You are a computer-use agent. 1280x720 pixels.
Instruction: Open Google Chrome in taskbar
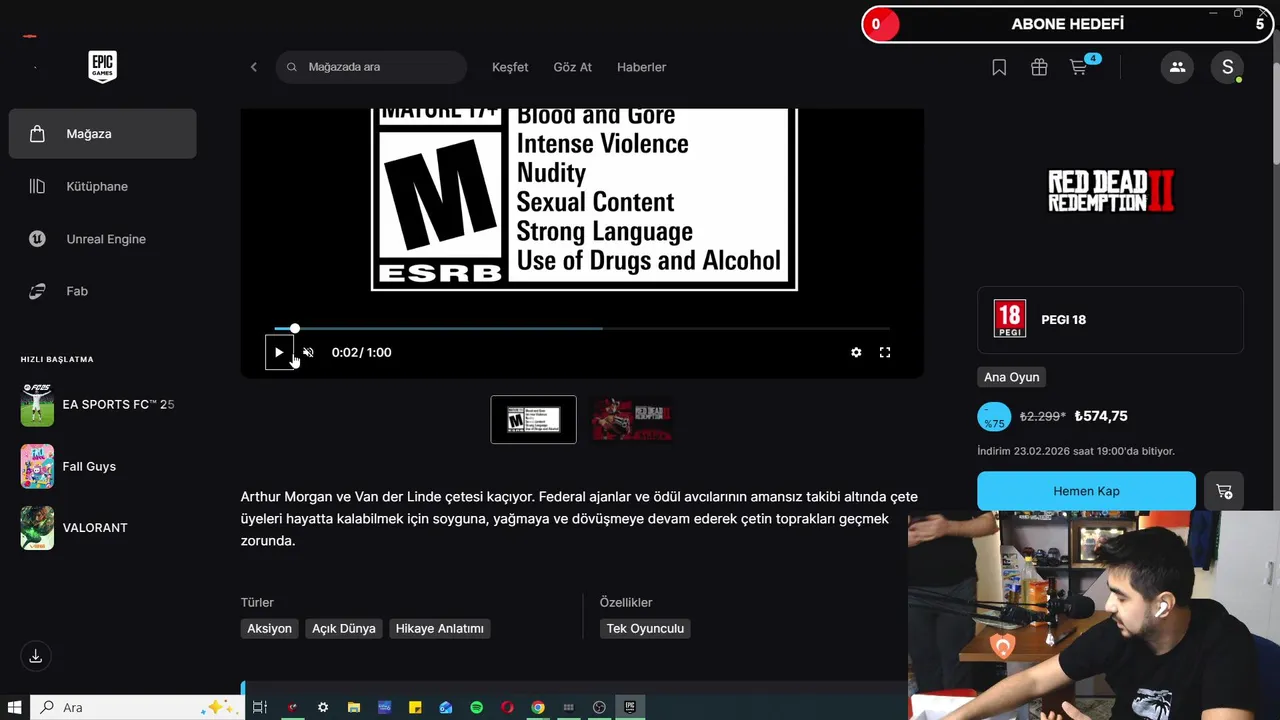[538, 707]
